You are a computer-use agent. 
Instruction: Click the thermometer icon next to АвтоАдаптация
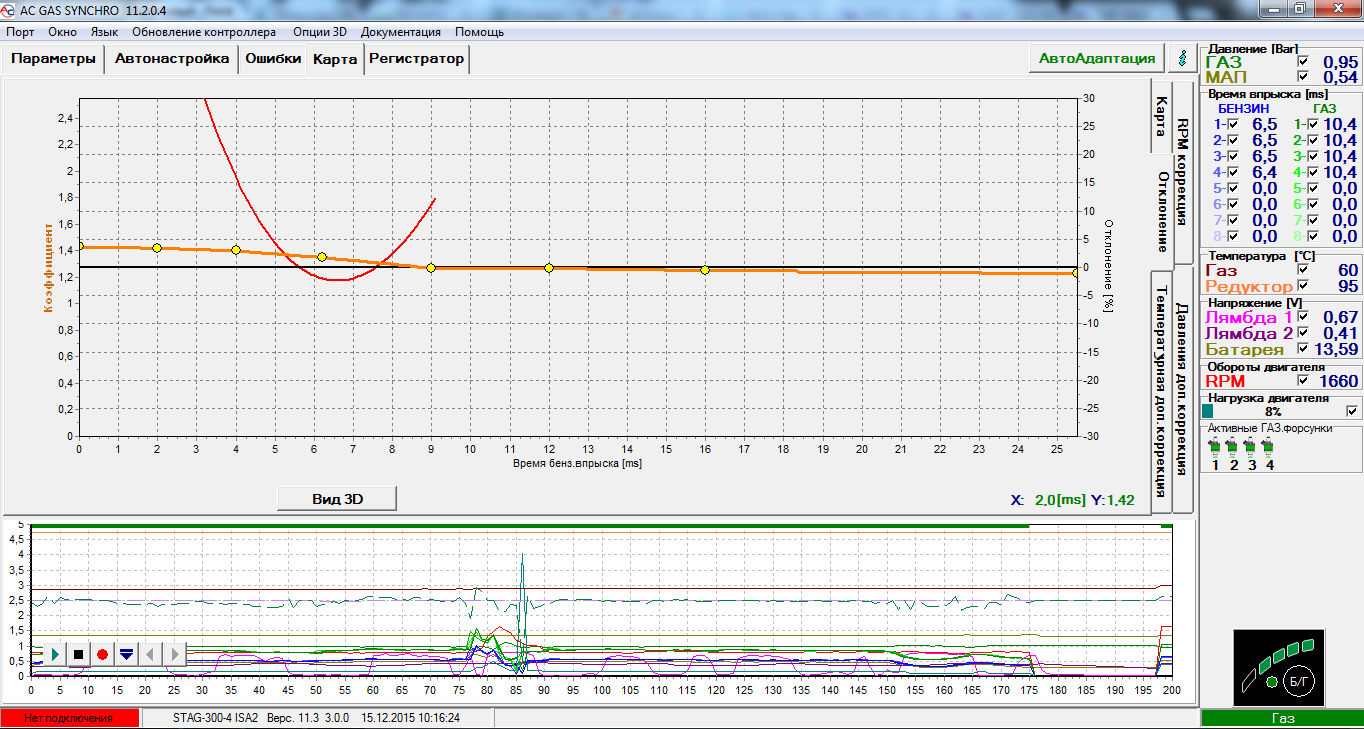pyautogui.click(x=1182, y=58)
